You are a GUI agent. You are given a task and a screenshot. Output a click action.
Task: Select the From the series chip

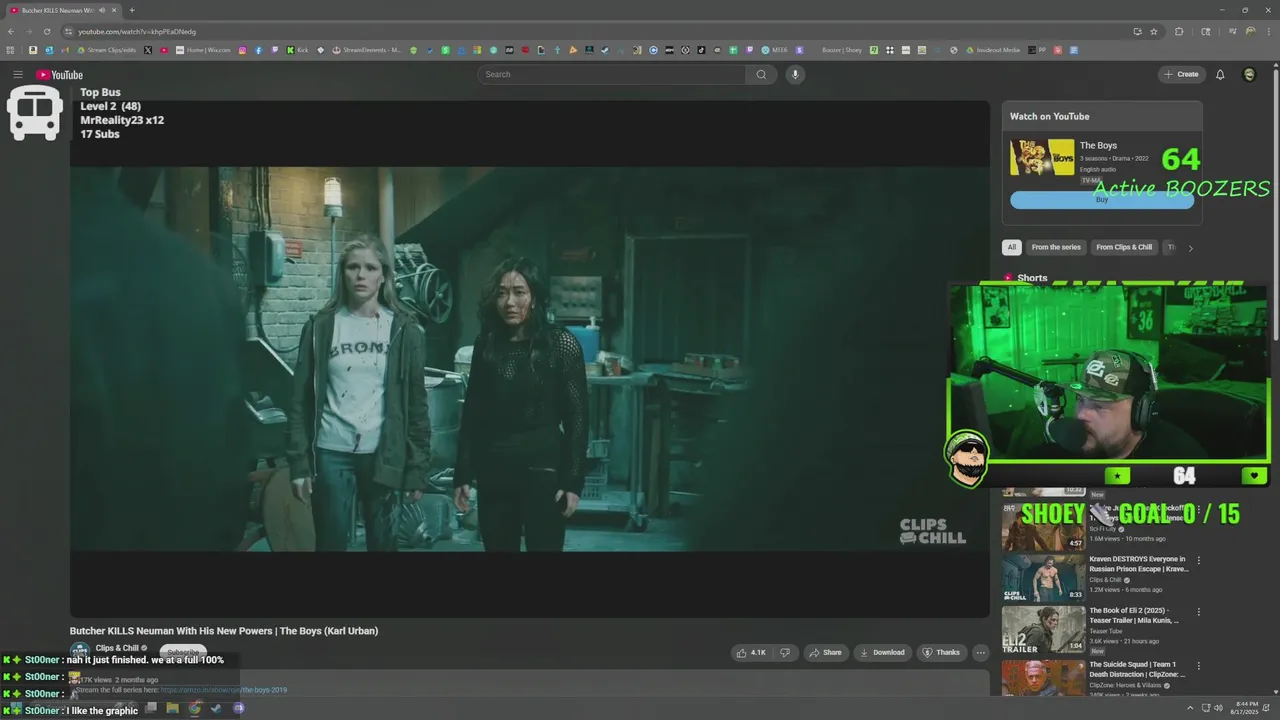[x=1056, y=247]
